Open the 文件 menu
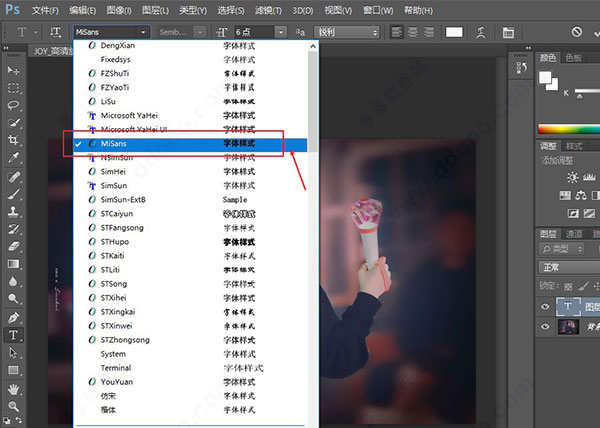600x428 pixels. [45, 10]
